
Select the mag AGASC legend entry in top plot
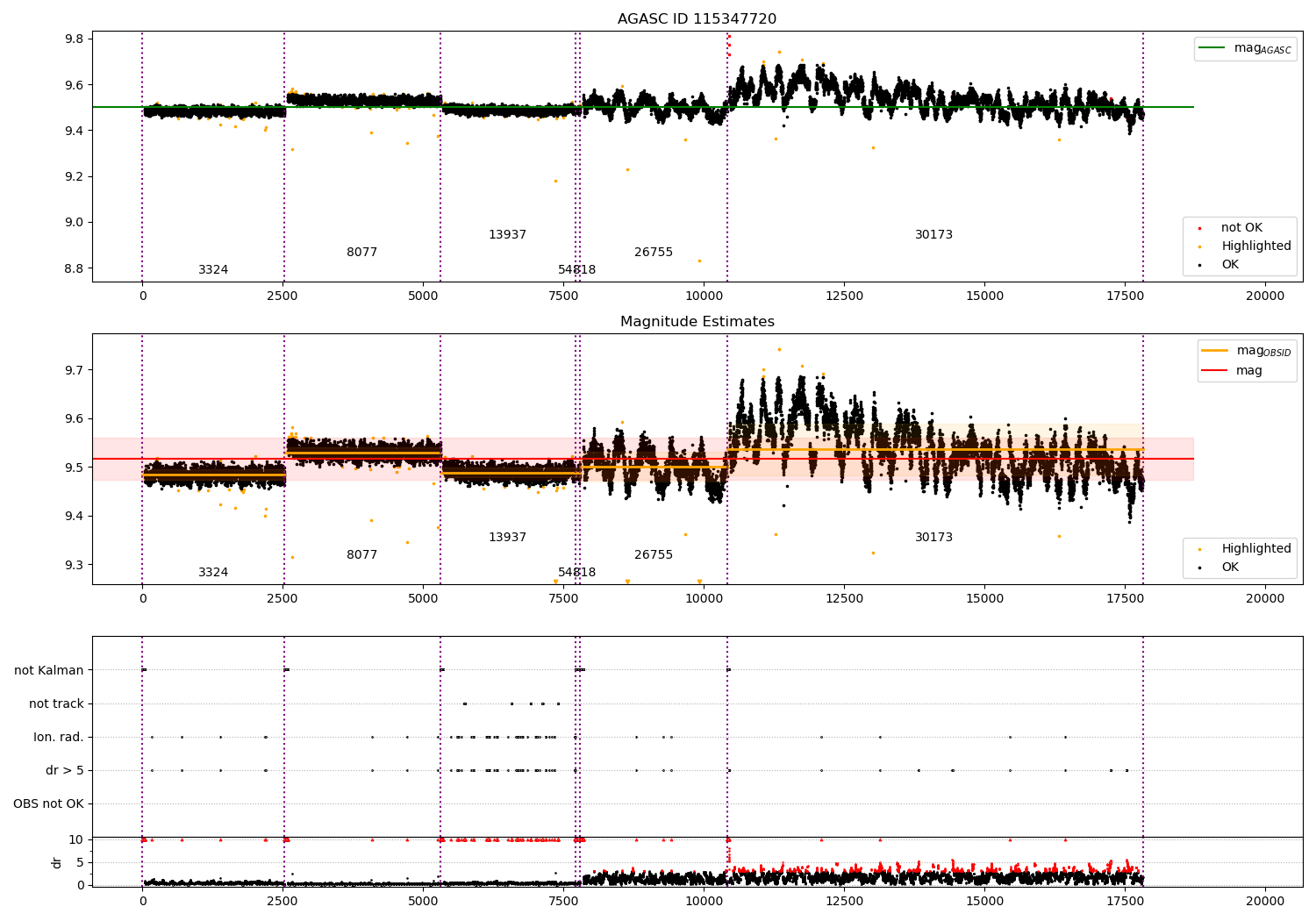coord(1245,48)
